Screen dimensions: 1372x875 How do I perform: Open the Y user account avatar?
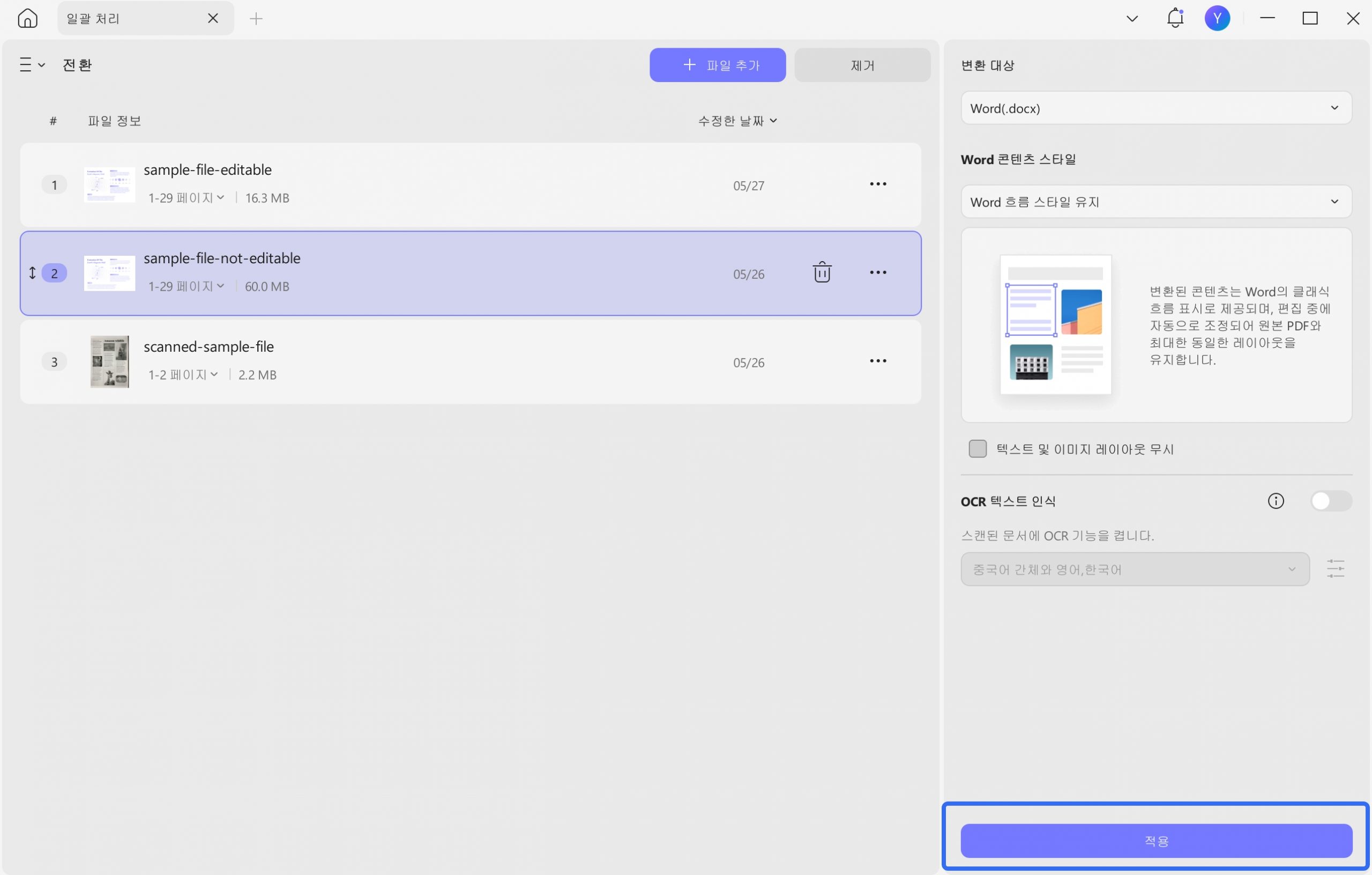pos(1217,18)
